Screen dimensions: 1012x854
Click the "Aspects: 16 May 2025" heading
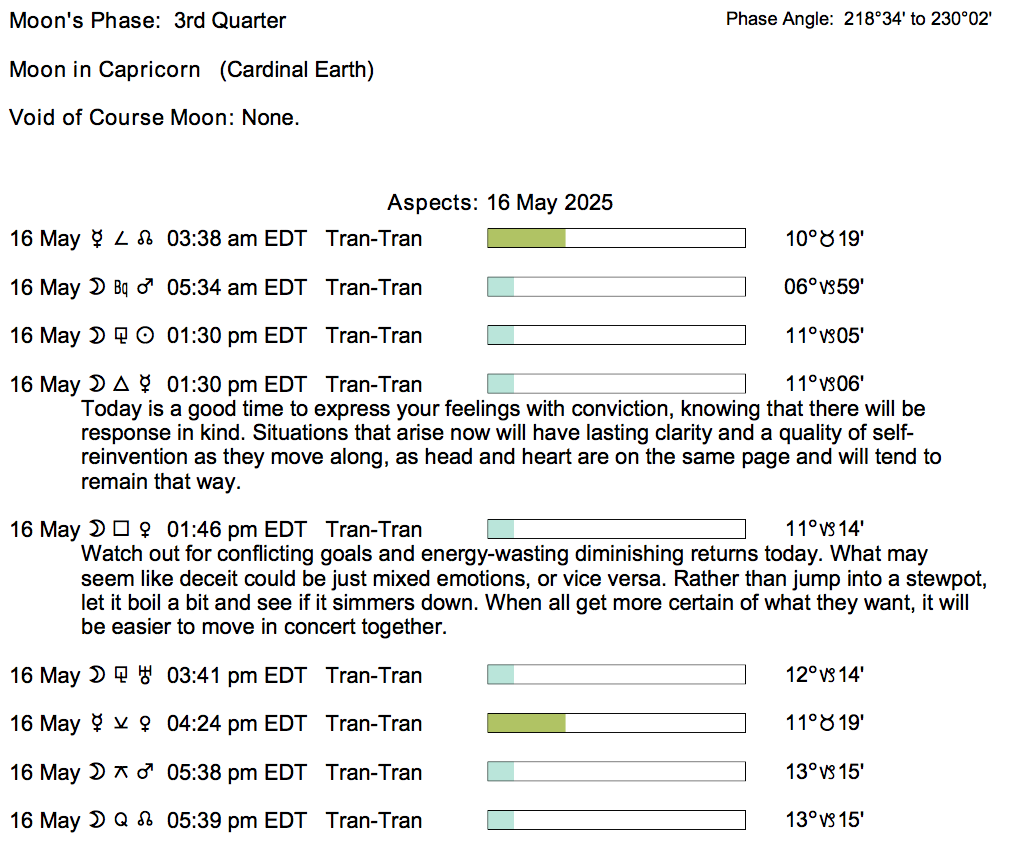click(x=500, y=203)
